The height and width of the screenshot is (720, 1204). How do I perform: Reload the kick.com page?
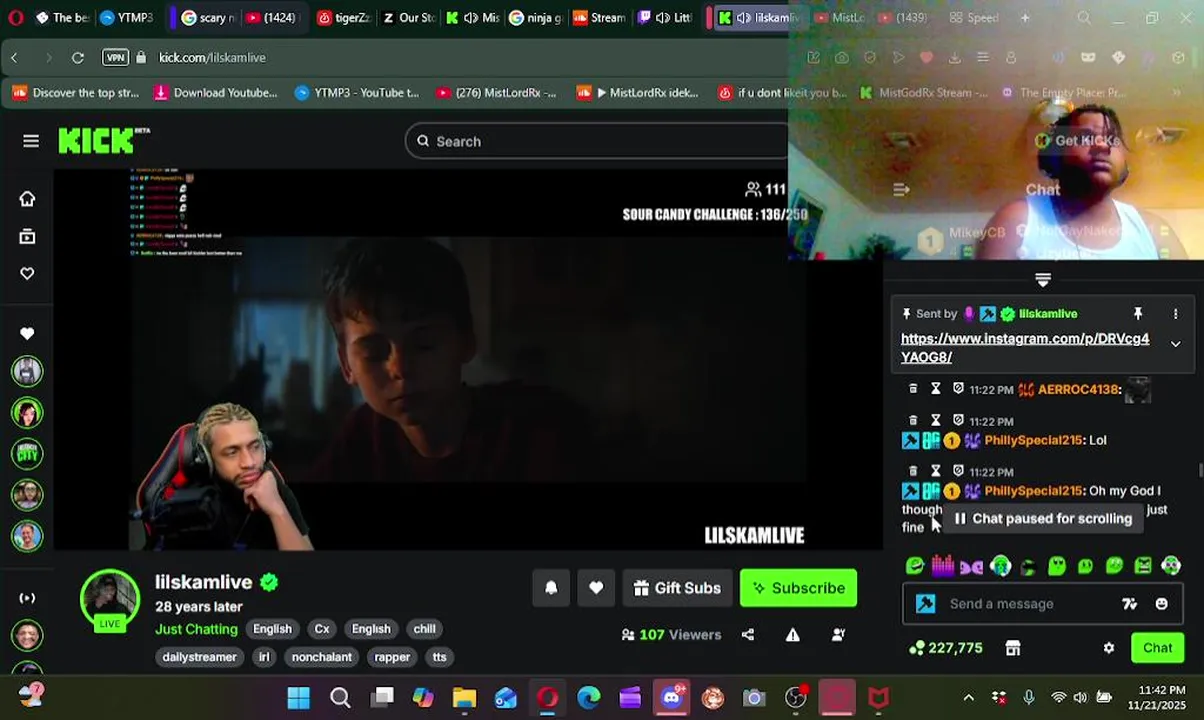[x=77, y=58]
